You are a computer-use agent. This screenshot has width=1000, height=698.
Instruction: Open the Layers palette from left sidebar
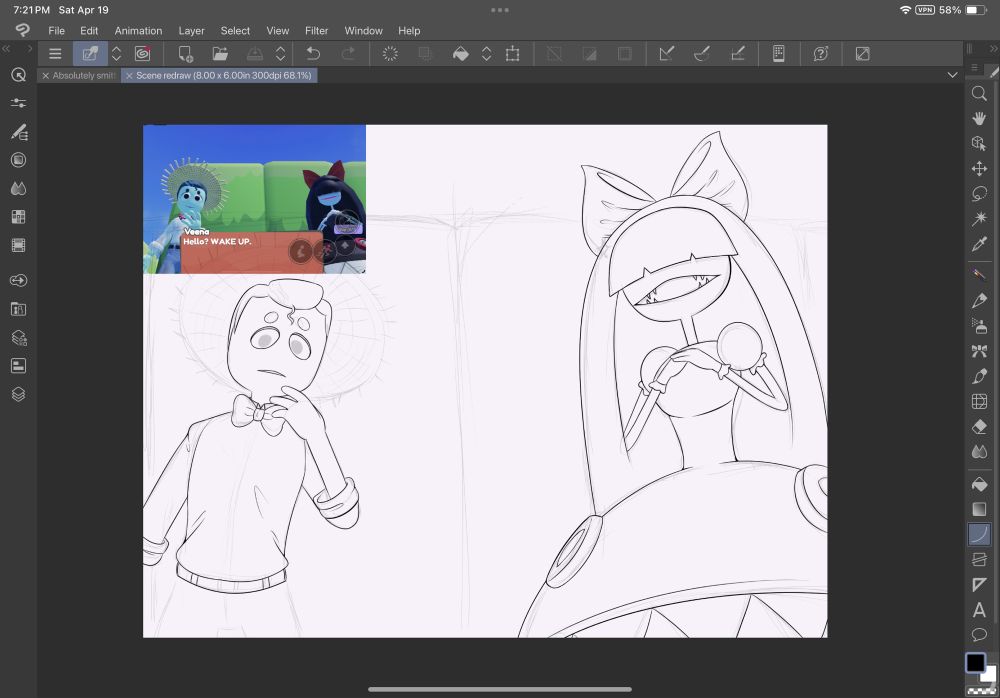[18, 394]
